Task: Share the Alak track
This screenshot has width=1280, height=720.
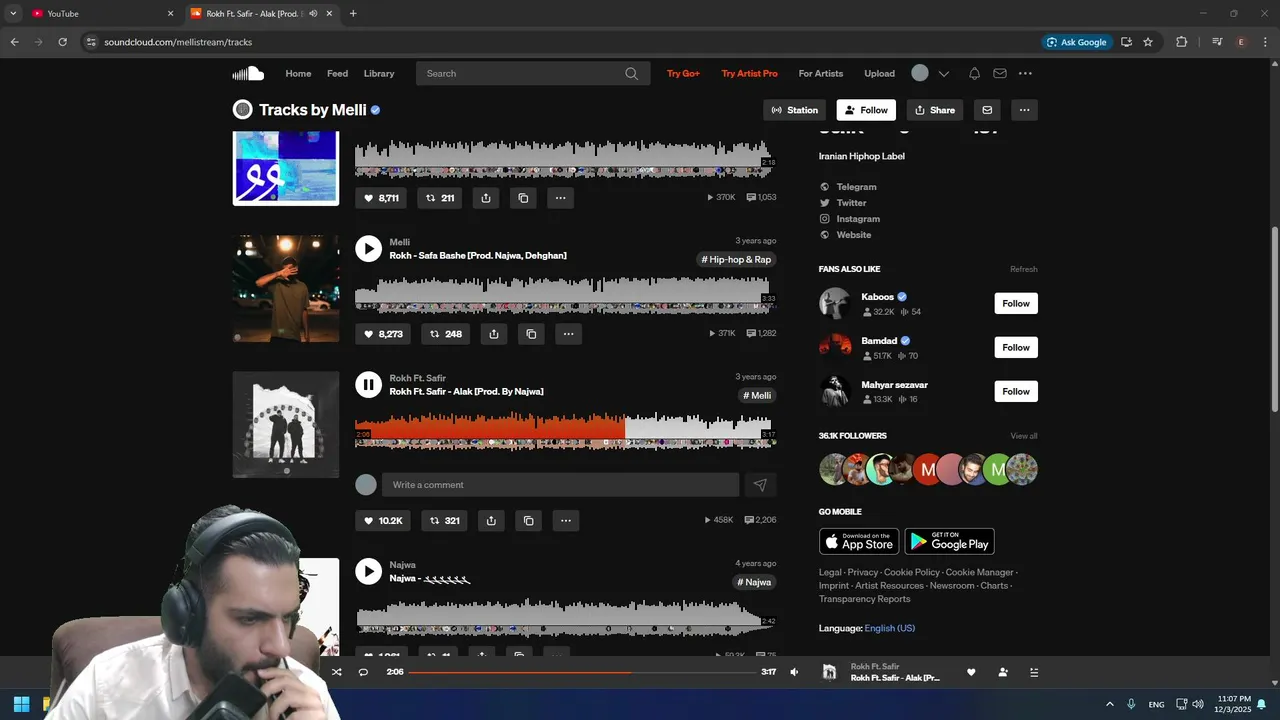Action: pyautogui.click(x=491, y=520)
